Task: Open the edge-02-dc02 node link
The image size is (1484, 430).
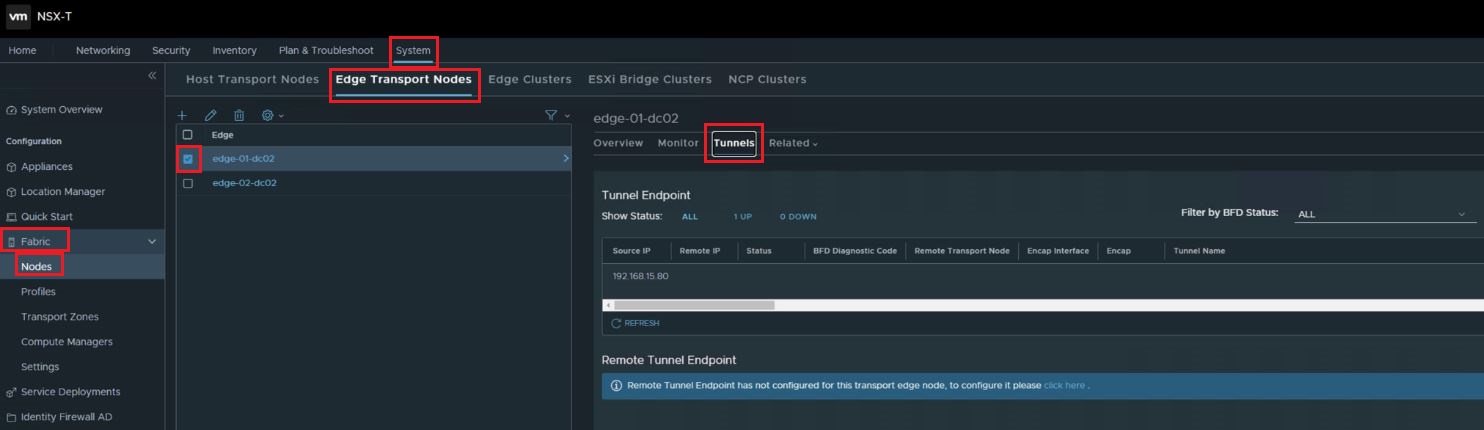Action: 244,184
